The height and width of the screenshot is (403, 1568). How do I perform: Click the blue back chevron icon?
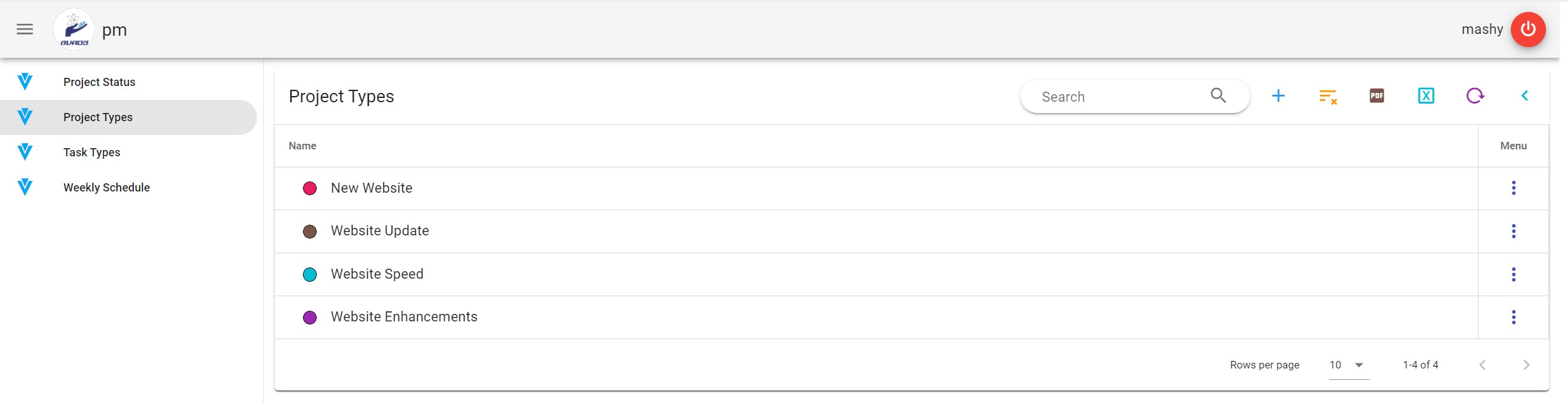pos(1525,96)
